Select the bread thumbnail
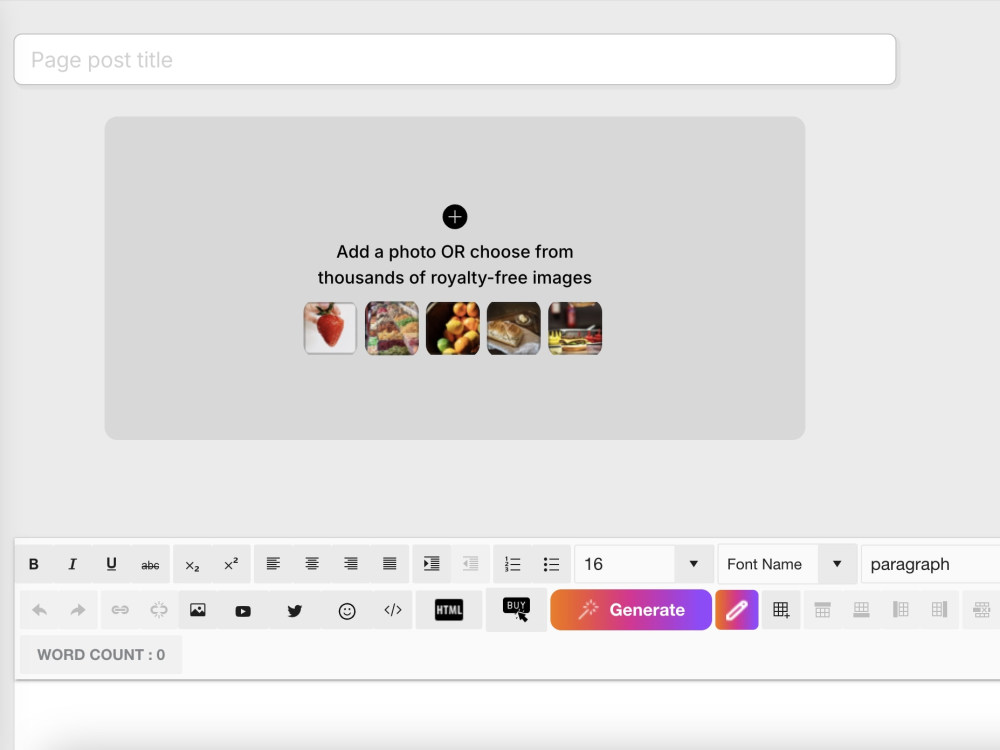 pos(513,328)
